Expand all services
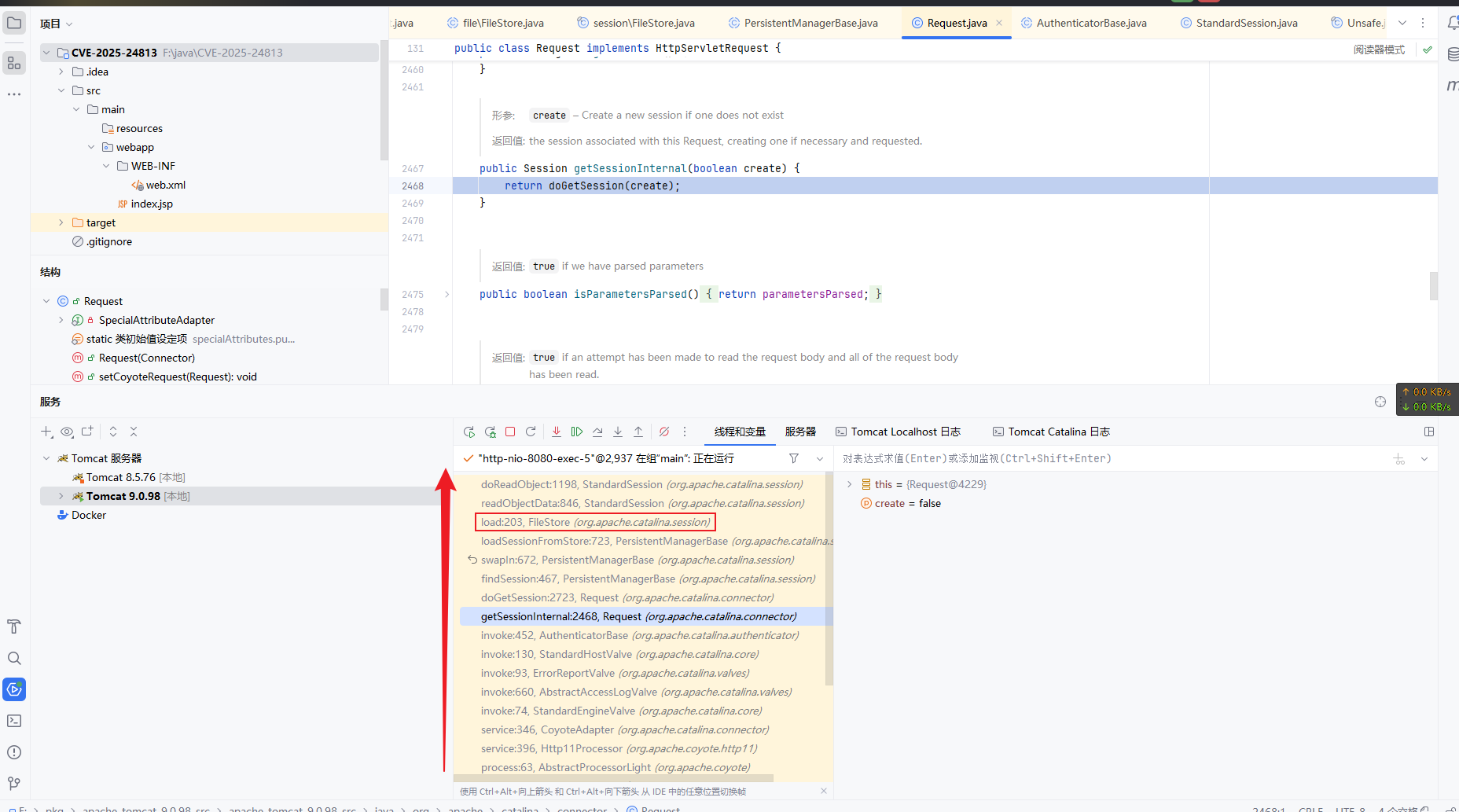 coord(113,432)
